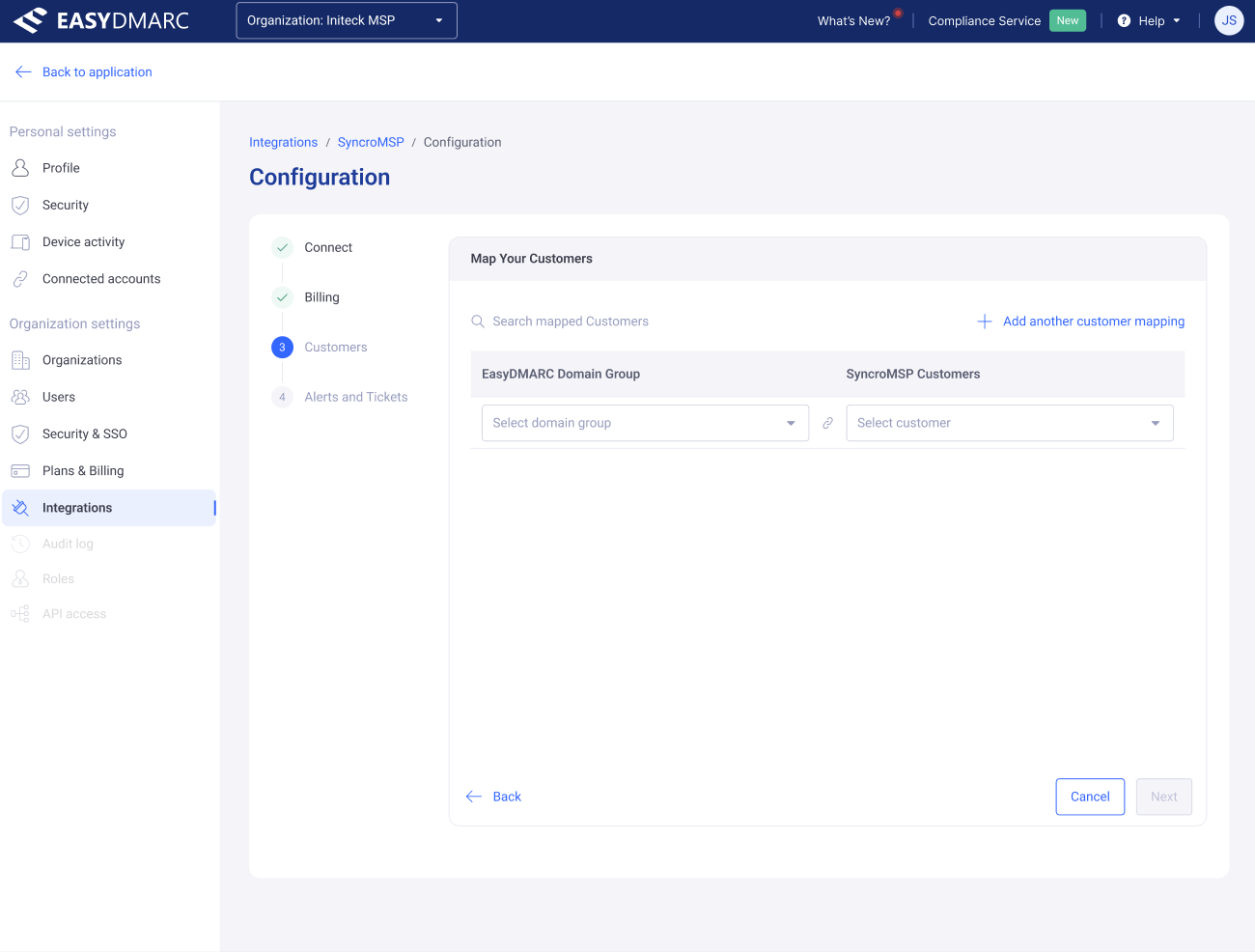Select Integrations in the sidebar
The image size is (1255, 952).
(109, 508)
